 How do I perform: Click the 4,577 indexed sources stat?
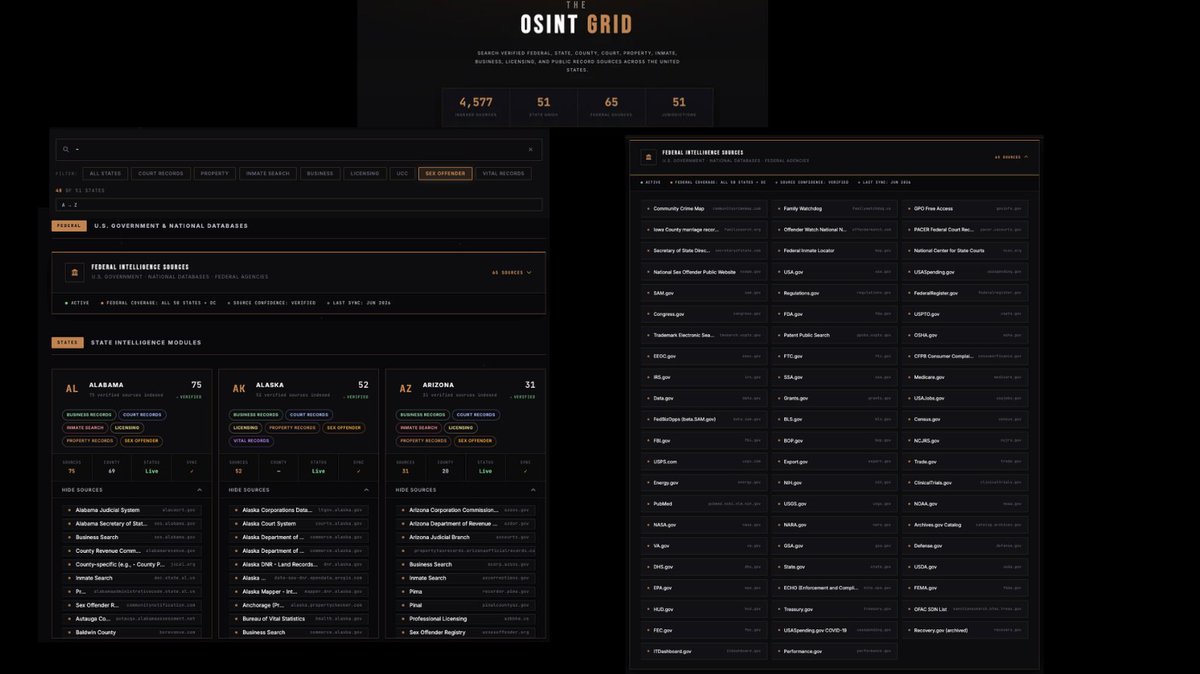click(x=476, y=106)
